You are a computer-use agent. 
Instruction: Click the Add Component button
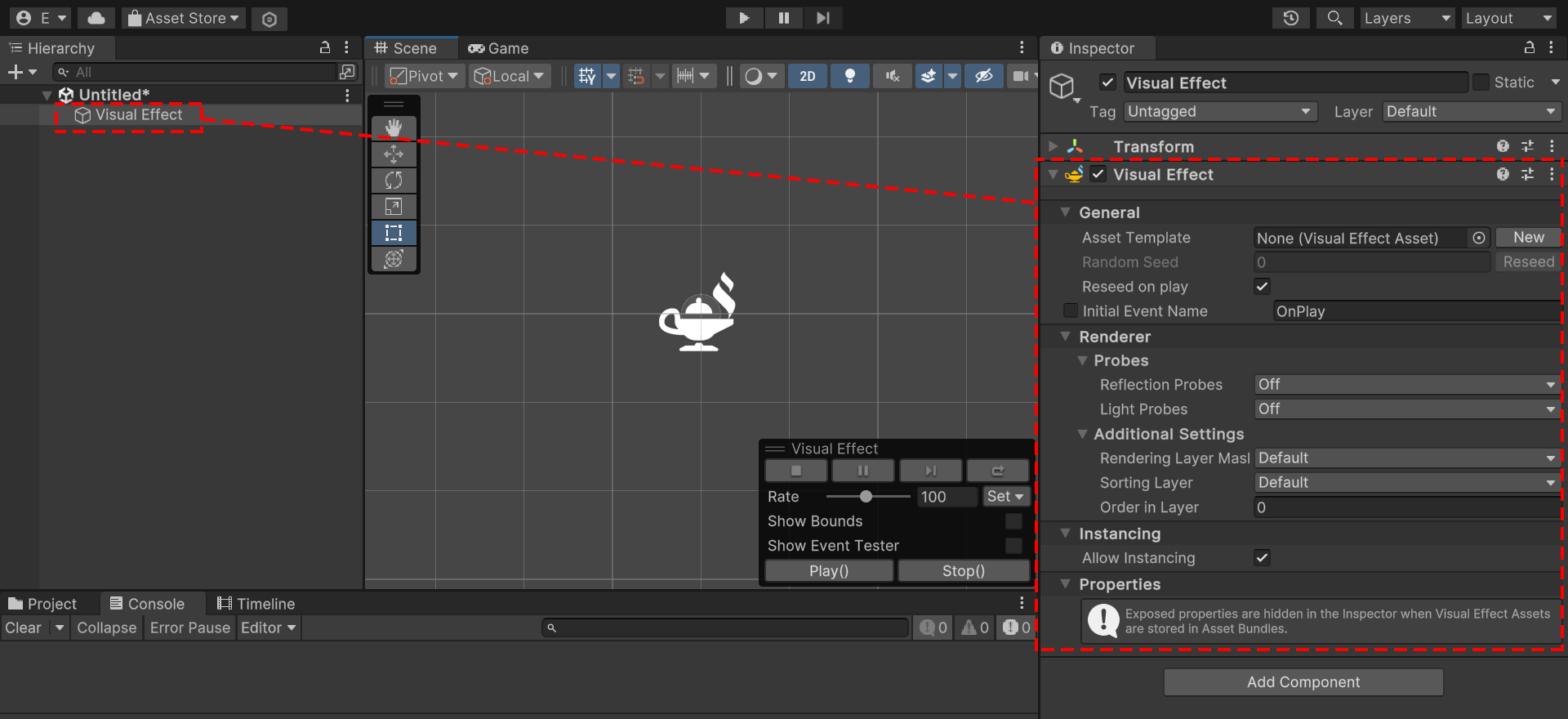[1303, 682]
